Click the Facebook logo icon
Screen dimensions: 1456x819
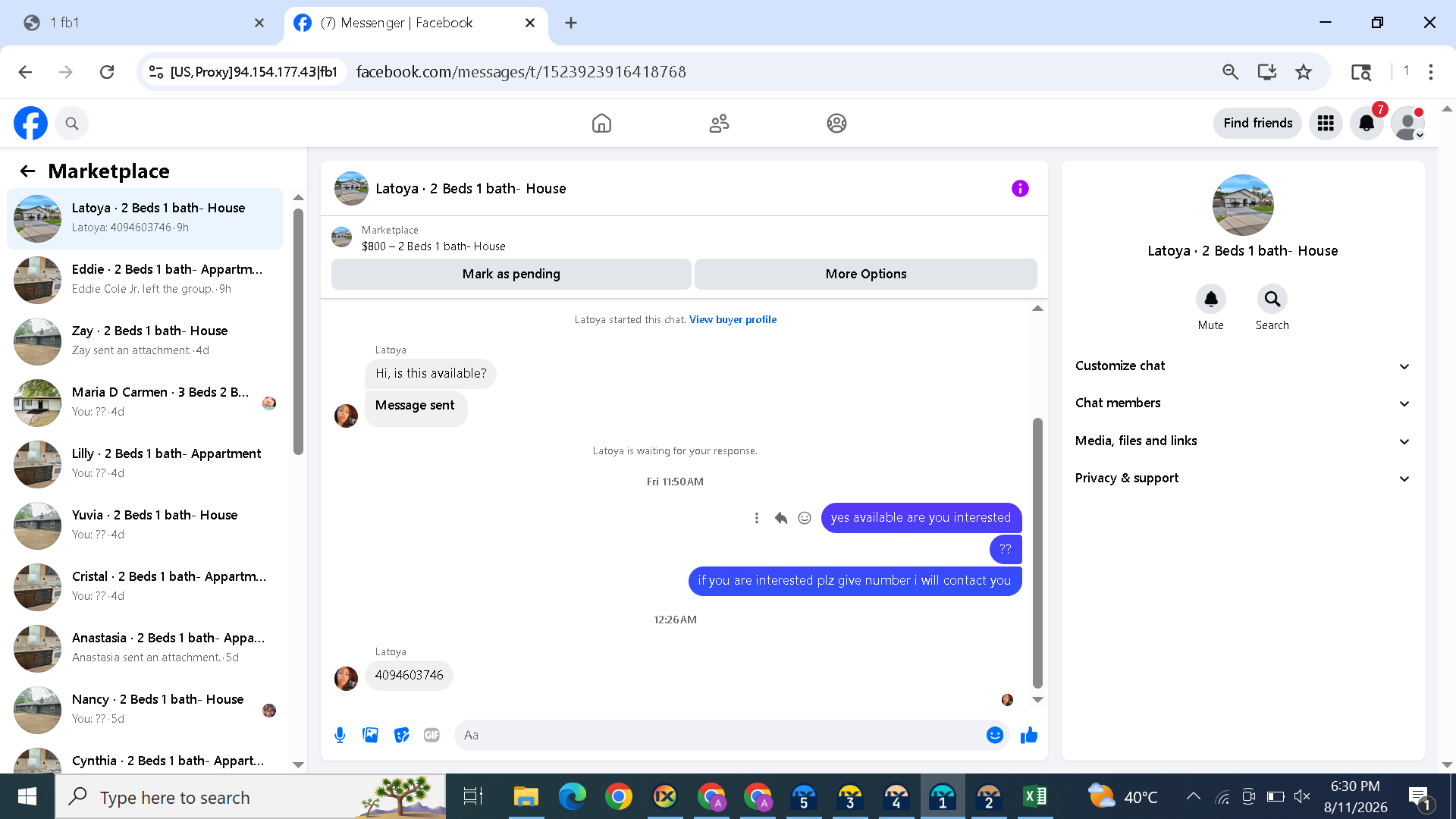pos(30,123)
